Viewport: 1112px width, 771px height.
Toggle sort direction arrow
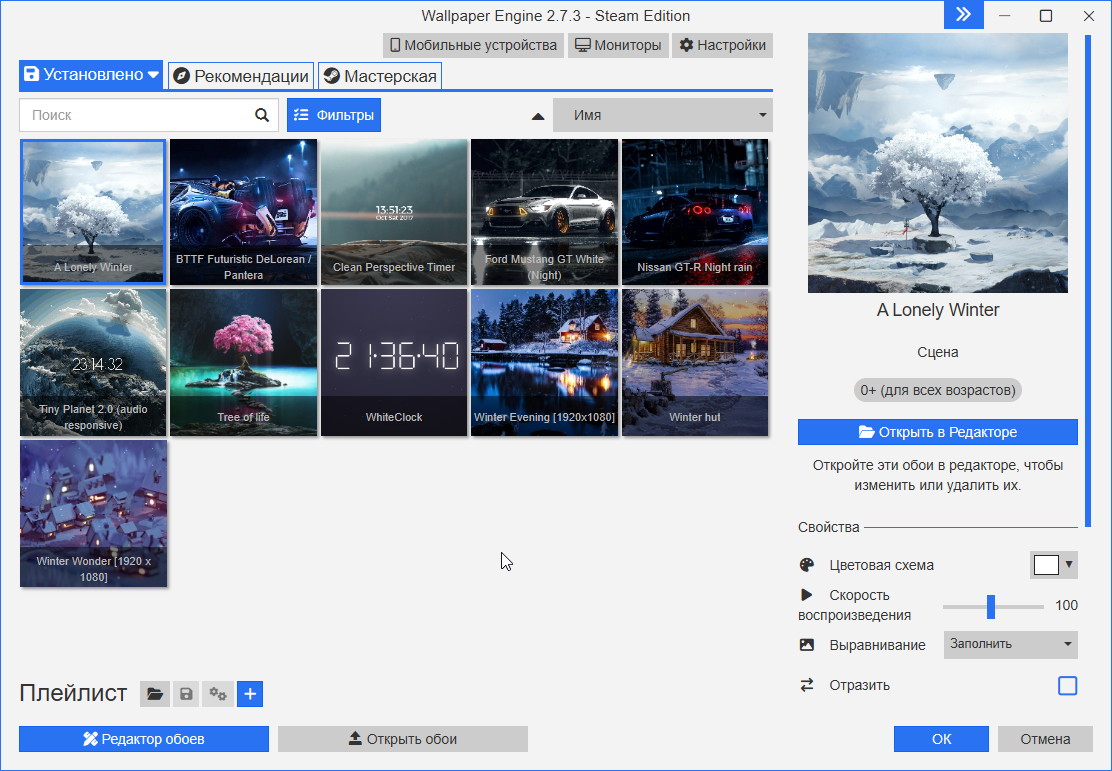coord(538,116)
